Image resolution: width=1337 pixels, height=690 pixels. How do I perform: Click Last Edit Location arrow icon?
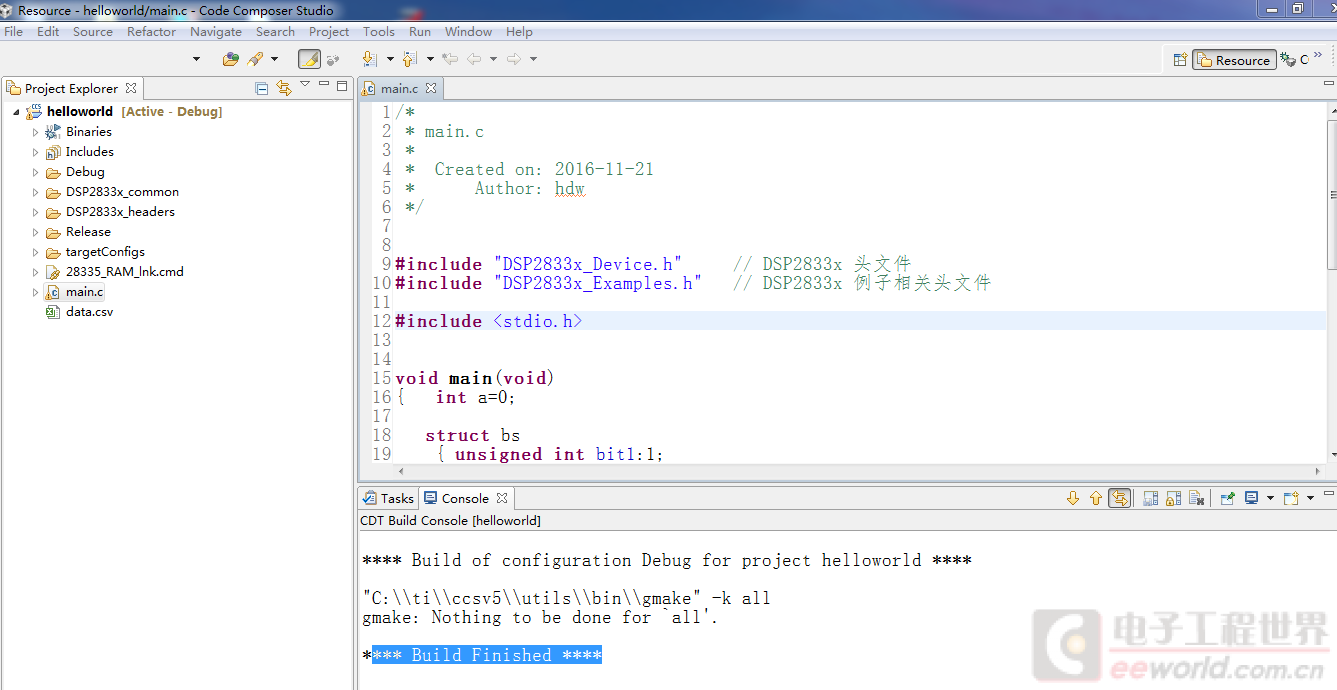coord(450,59)
